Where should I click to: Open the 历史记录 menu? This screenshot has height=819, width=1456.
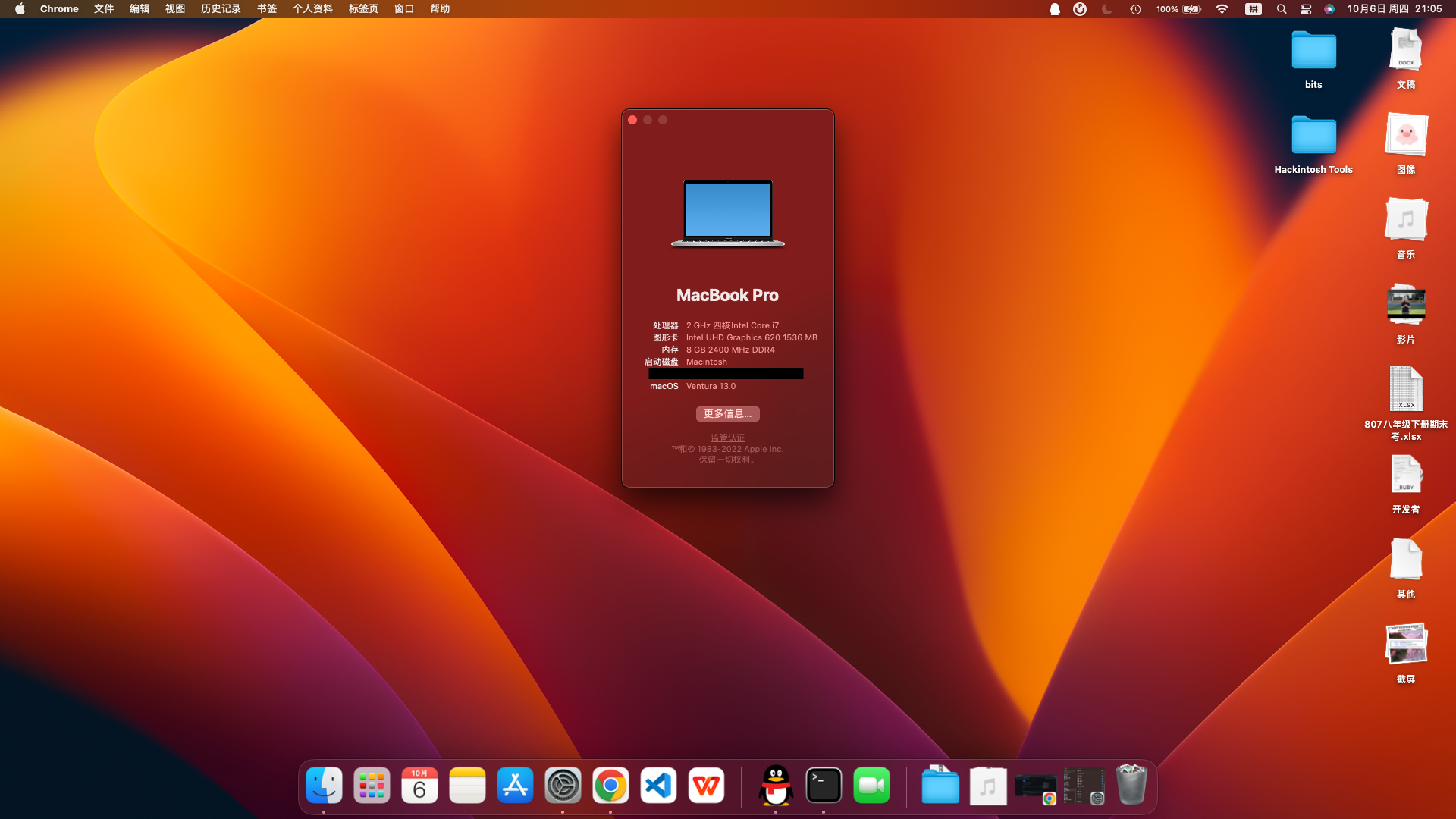219,9
